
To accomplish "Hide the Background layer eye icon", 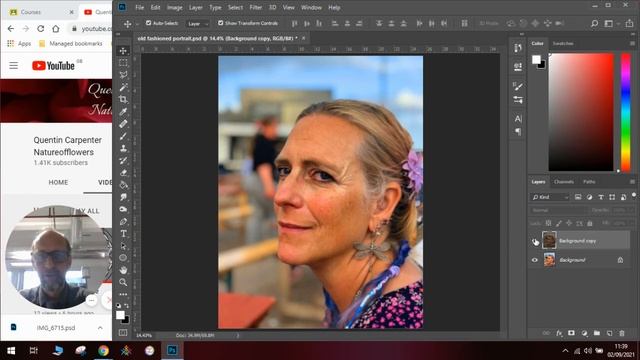I will pos(535,260).
